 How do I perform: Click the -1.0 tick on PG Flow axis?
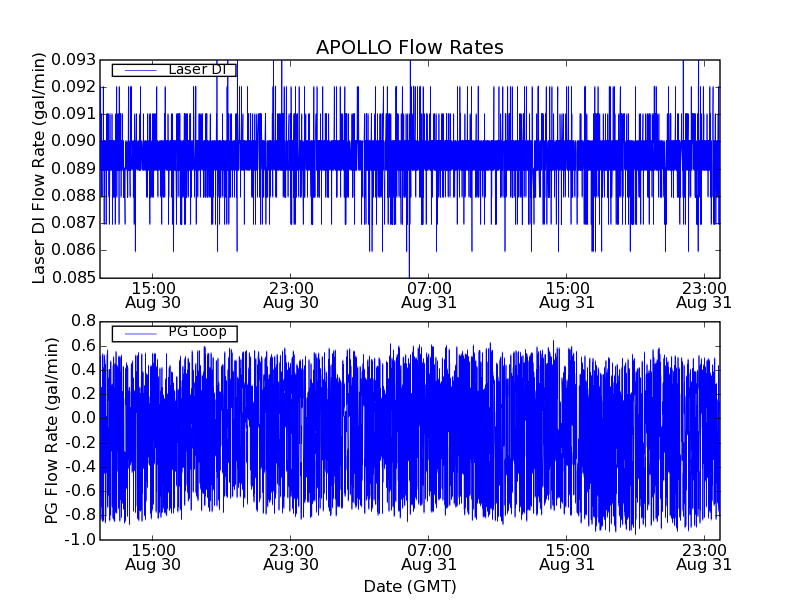coord(81,540)
